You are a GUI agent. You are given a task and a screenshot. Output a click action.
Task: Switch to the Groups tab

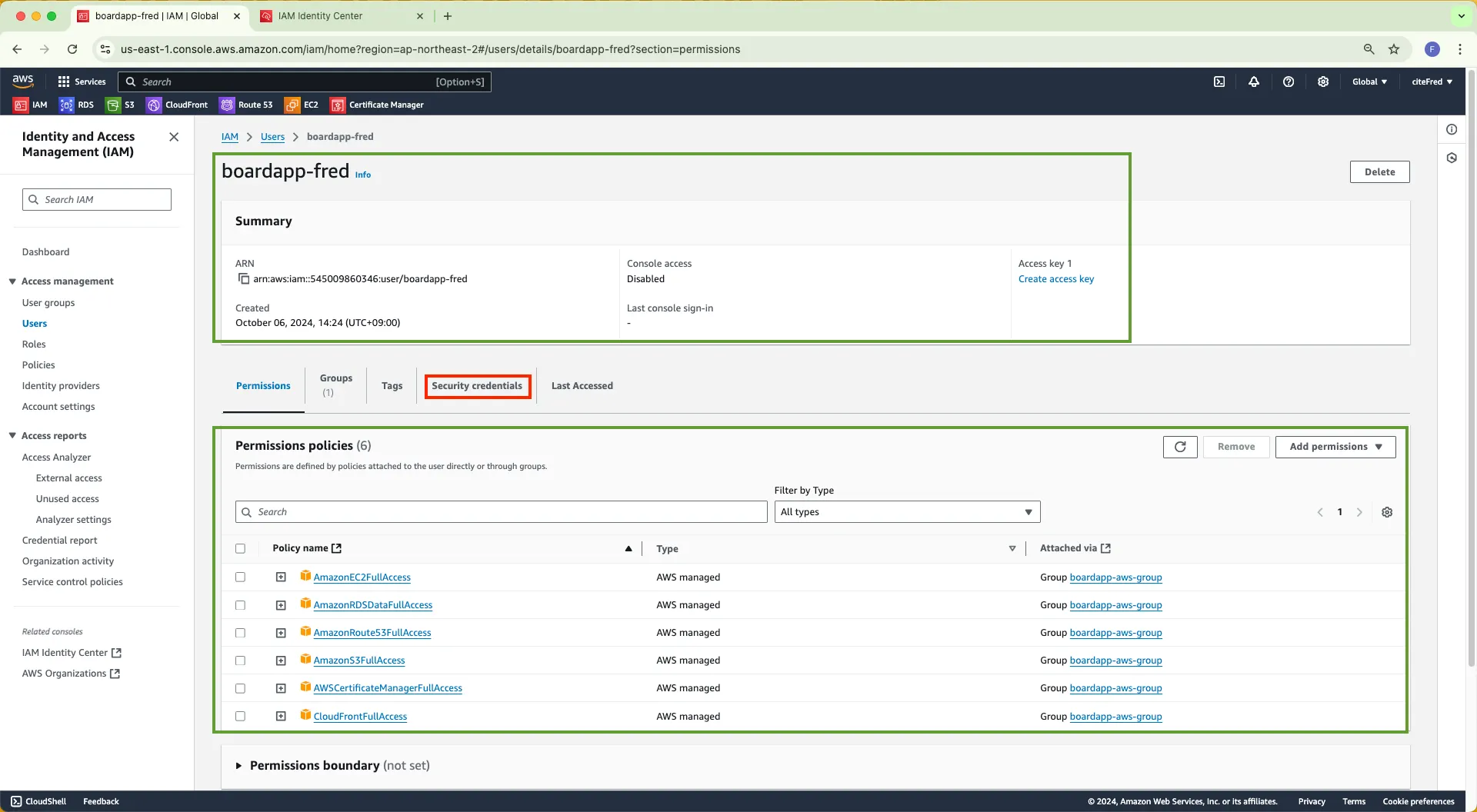click(x=336, y=385)
